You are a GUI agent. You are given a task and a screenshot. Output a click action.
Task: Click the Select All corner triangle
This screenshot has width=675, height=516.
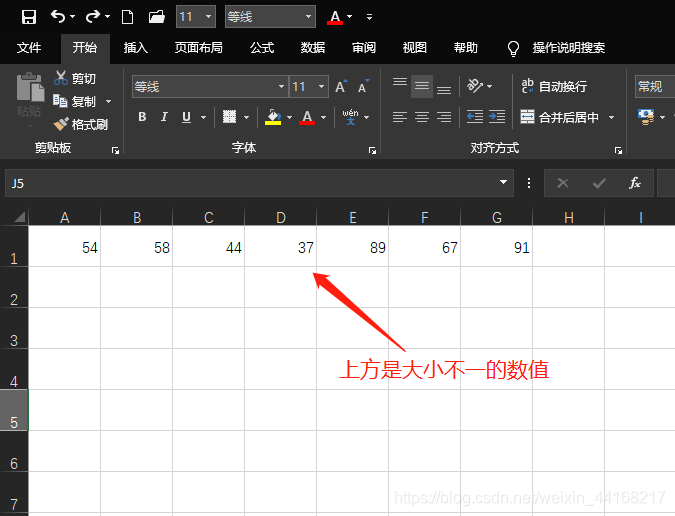(19, 216)
